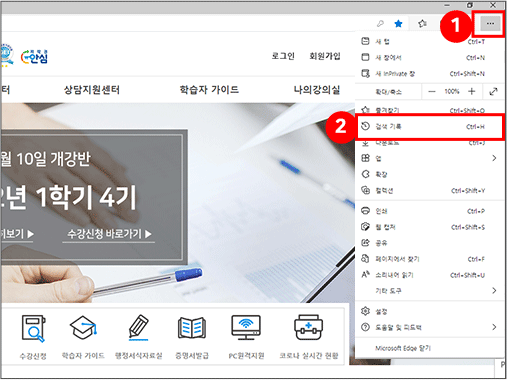Open 컬렉션 (Collections) menu item
The height and width of the screenshot is (380, 507).
[x=430, y=190]
